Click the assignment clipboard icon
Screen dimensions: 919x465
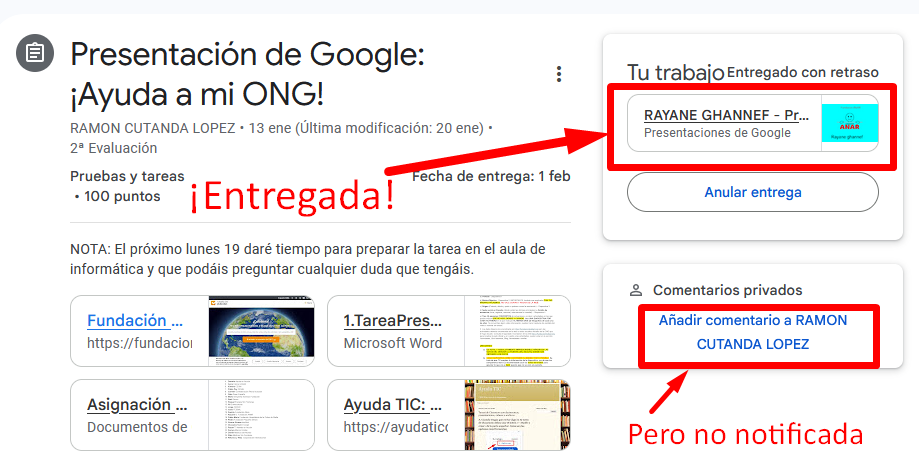(x=35, y=53)
